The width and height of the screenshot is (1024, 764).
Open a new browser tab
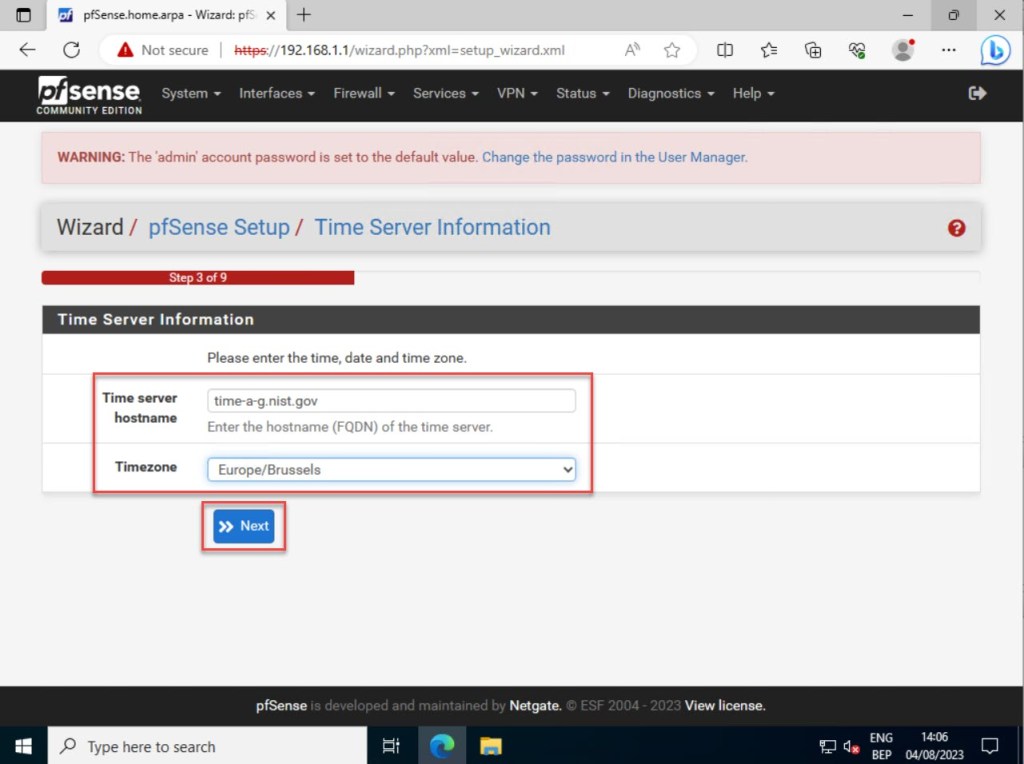pyautogui.click(x=304, y=15)
